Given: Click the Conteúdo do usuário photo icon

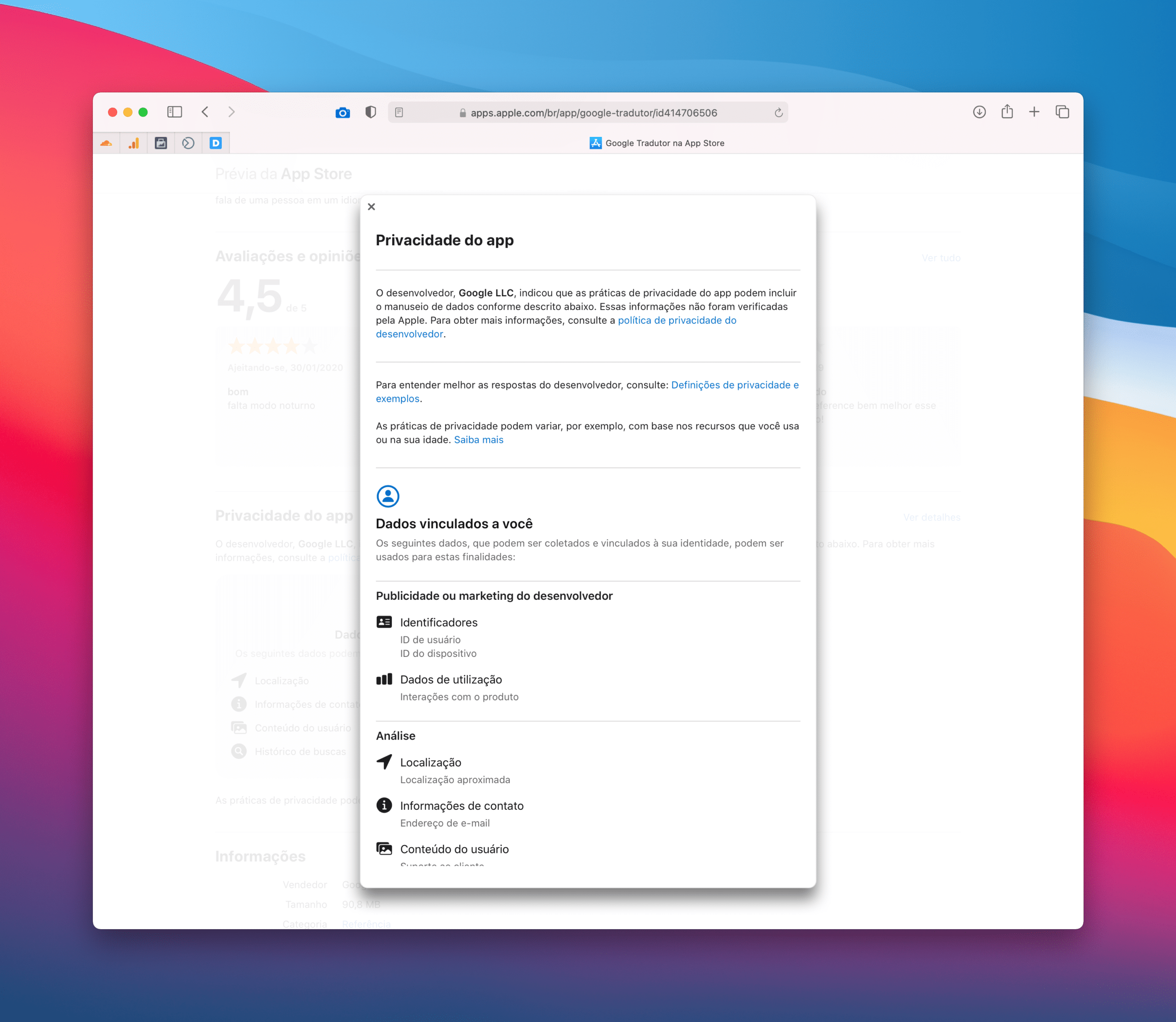Looking at the screenshot, I should [384, 849].
